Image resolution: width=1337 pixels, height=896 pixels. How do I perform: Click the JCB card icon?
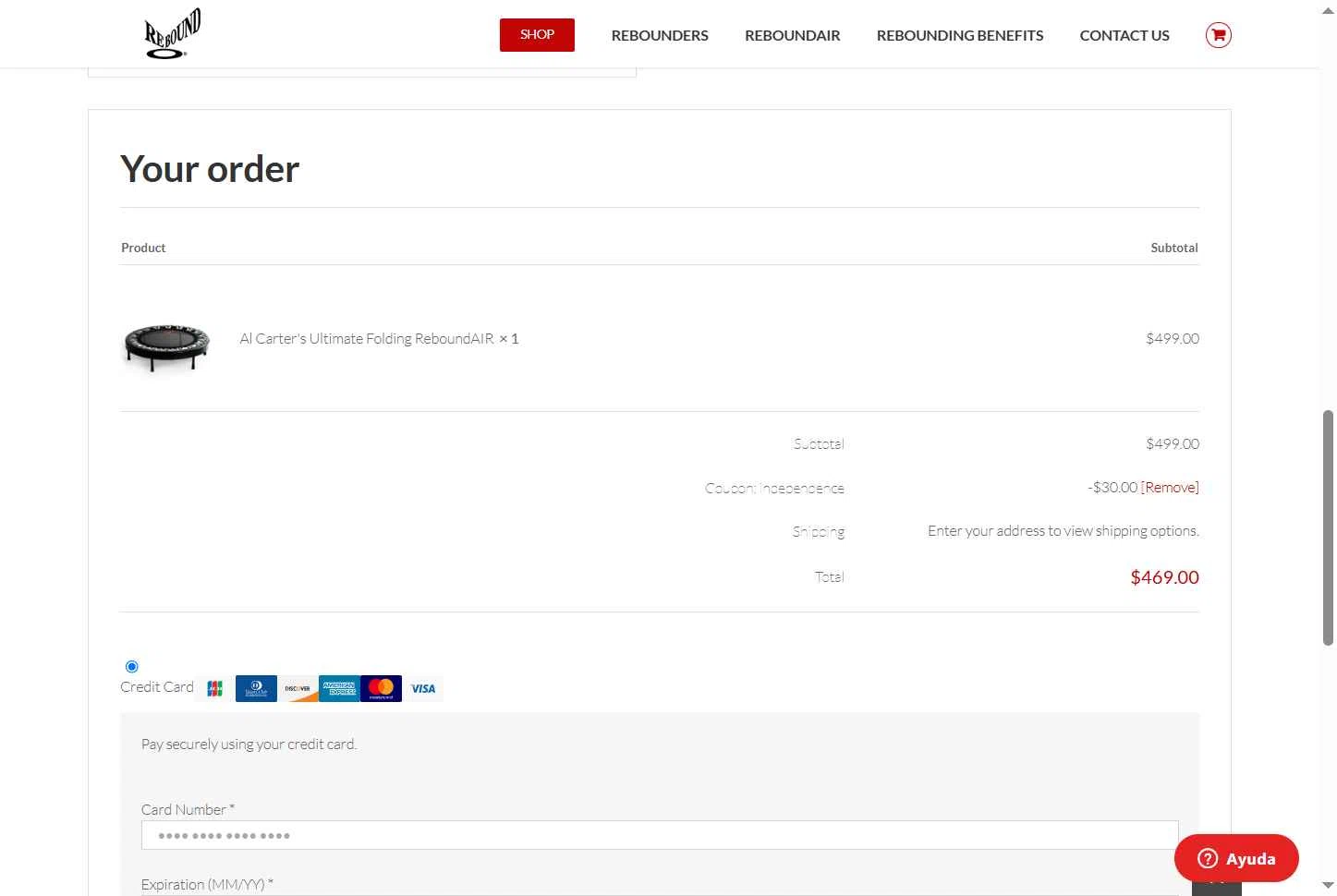214,689
